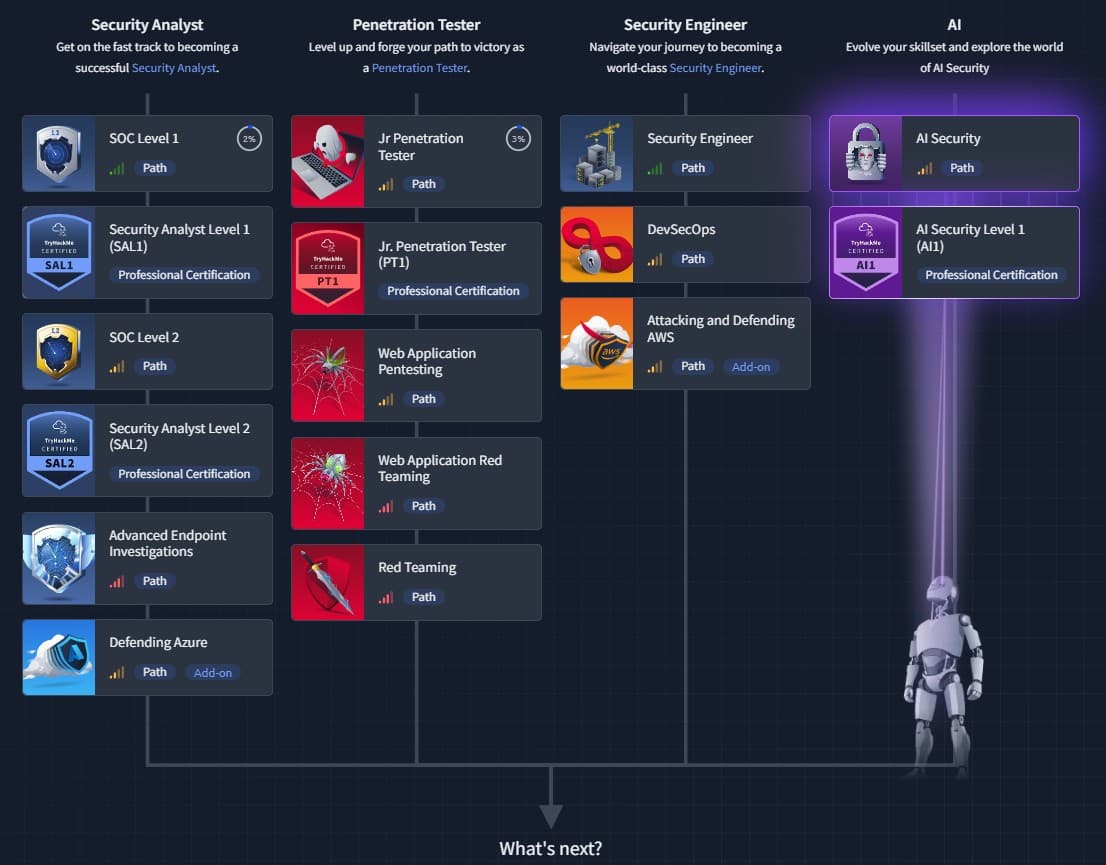This screenshot has height=865, width=1106.
Task: Open AI Security Level 1 (AI1) title
Action: [970, 238]
